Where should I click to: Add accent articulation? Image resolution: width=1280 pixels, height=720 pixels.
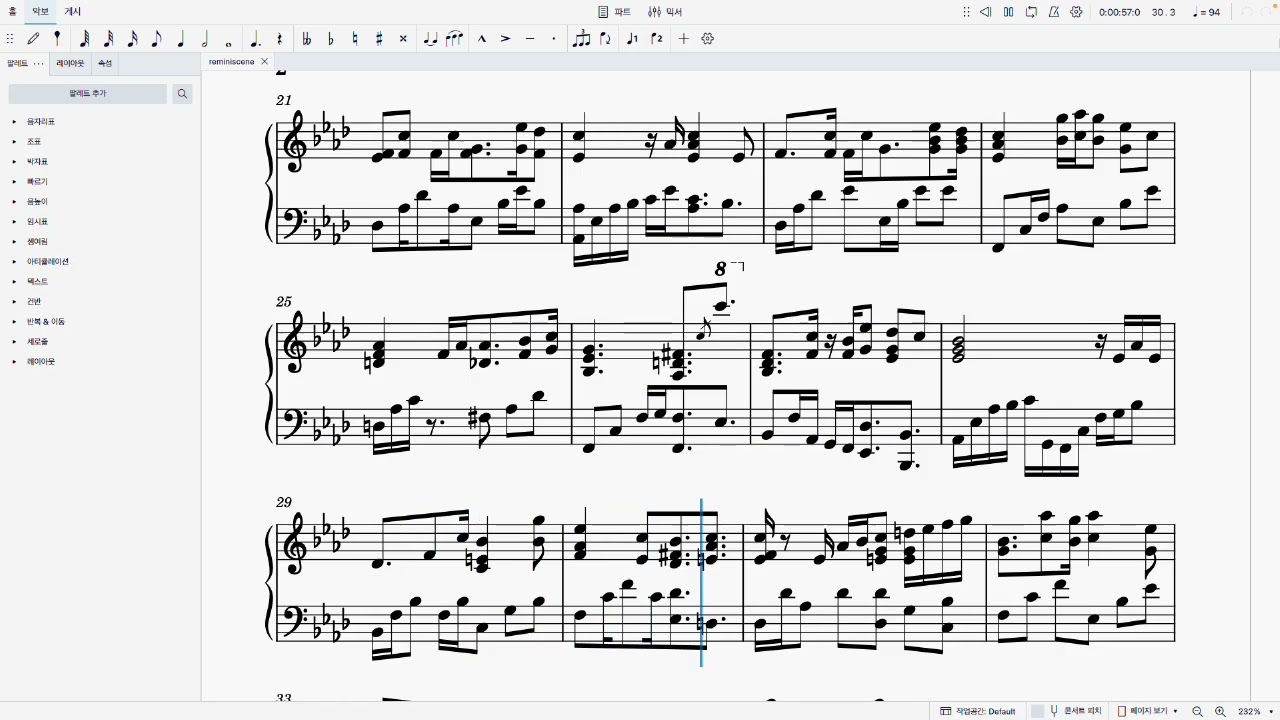[x=505, y=39]
